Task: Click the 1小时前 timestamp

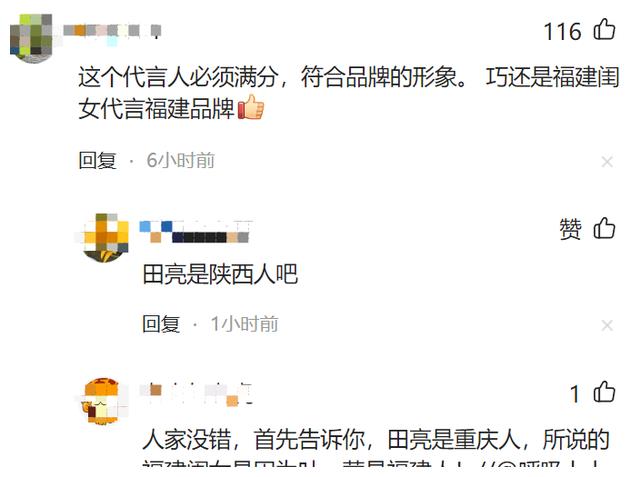Action: [244, 324]
